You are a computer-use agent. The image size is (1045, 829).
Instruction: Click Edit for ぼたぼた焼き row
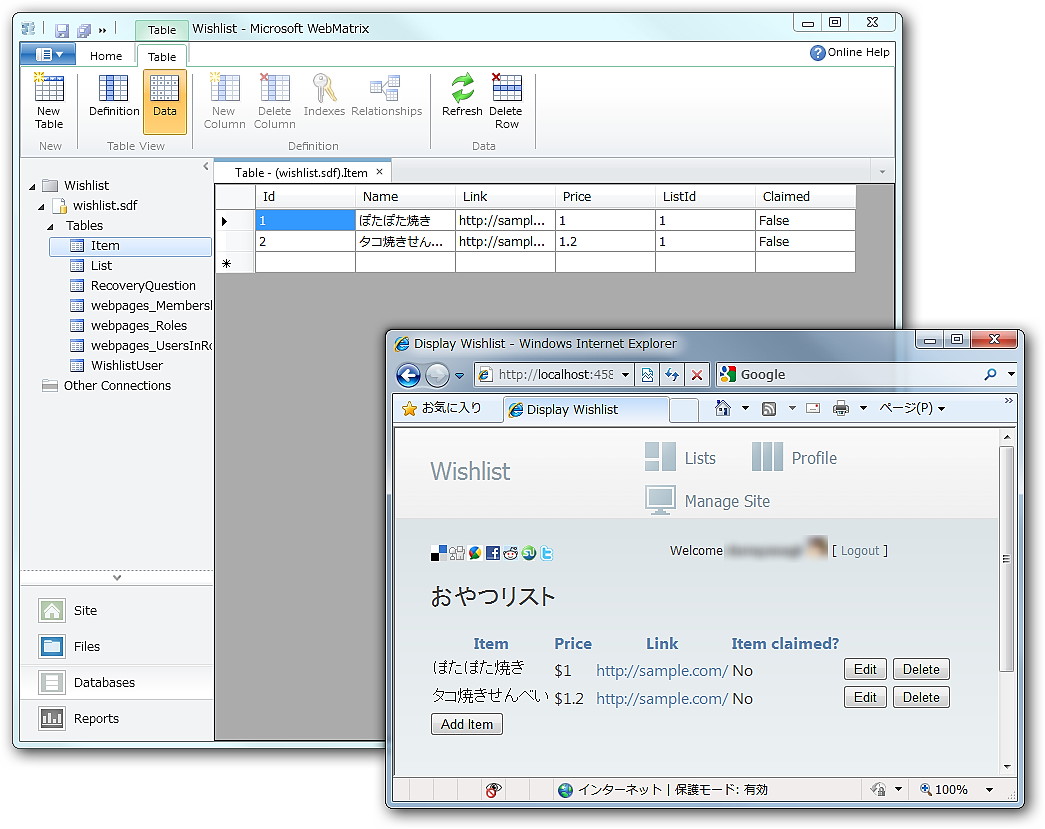click(865, 669)
